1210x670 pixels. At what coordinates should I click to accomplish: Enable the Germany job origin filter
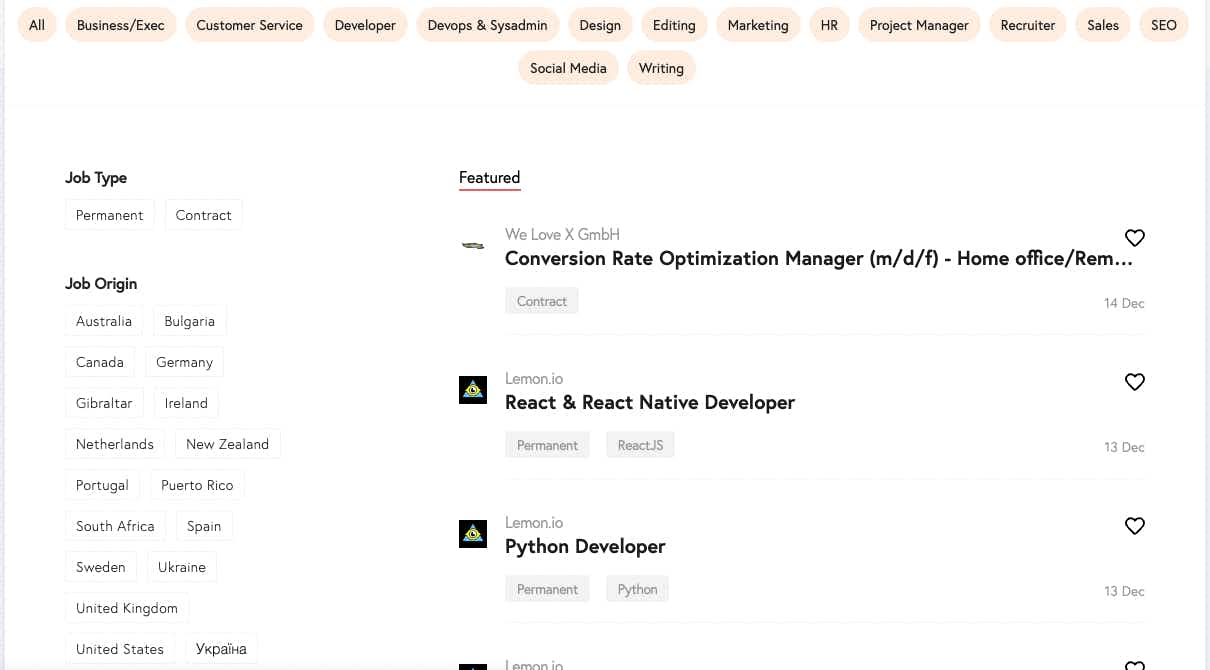184,362
